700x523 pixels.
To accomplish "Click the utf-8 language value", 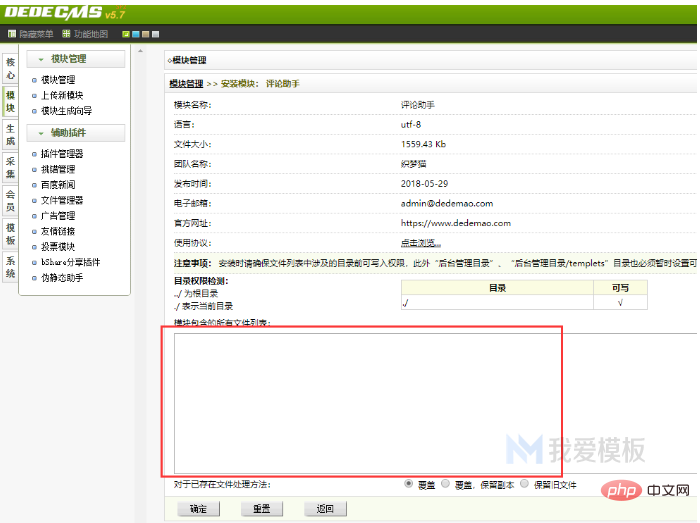I will (411, 125).
